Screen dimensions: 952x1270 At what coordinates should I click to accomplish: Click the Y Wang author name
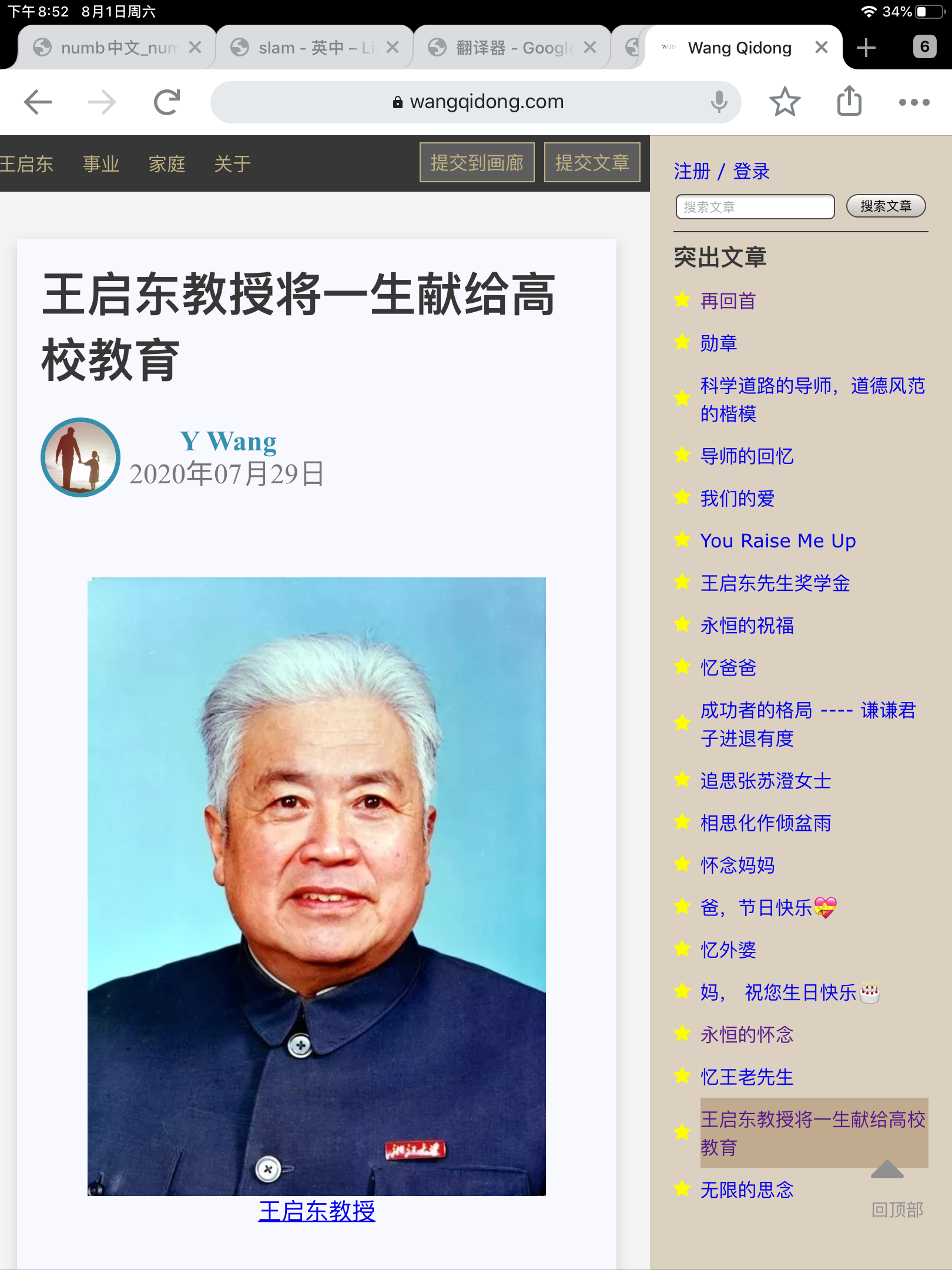tap(228, 441)
